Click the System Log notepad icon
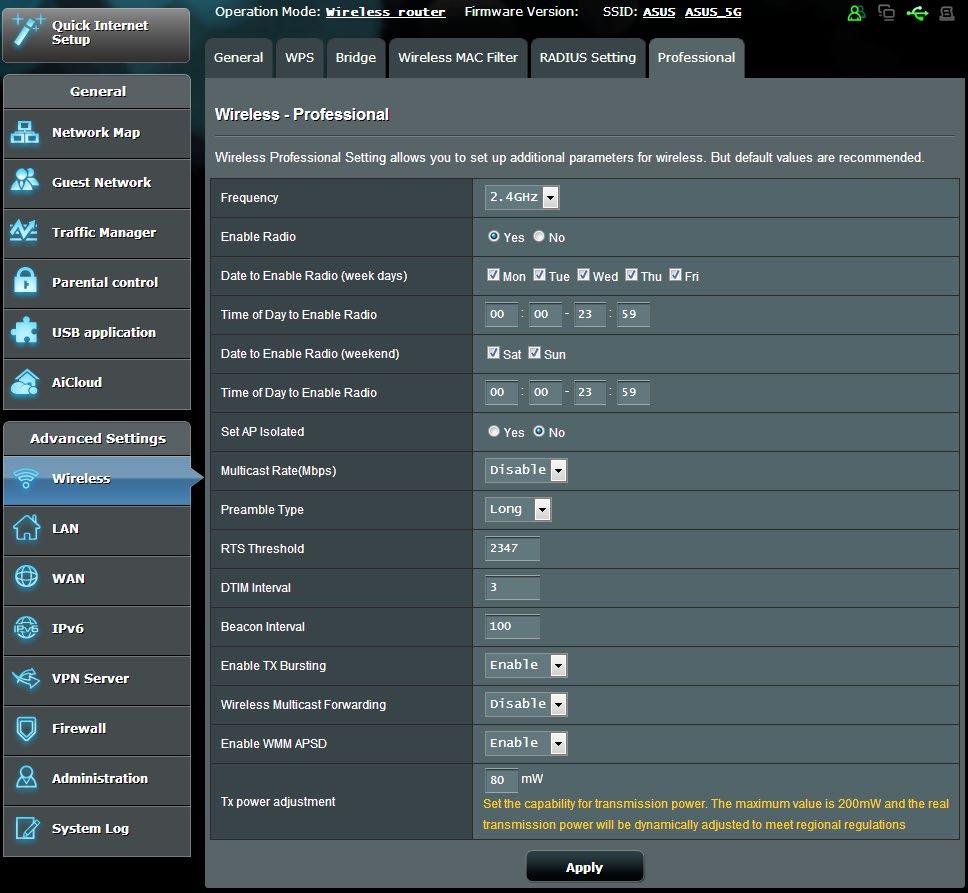Screen dimensions: 968x893 tap(27, 828)
